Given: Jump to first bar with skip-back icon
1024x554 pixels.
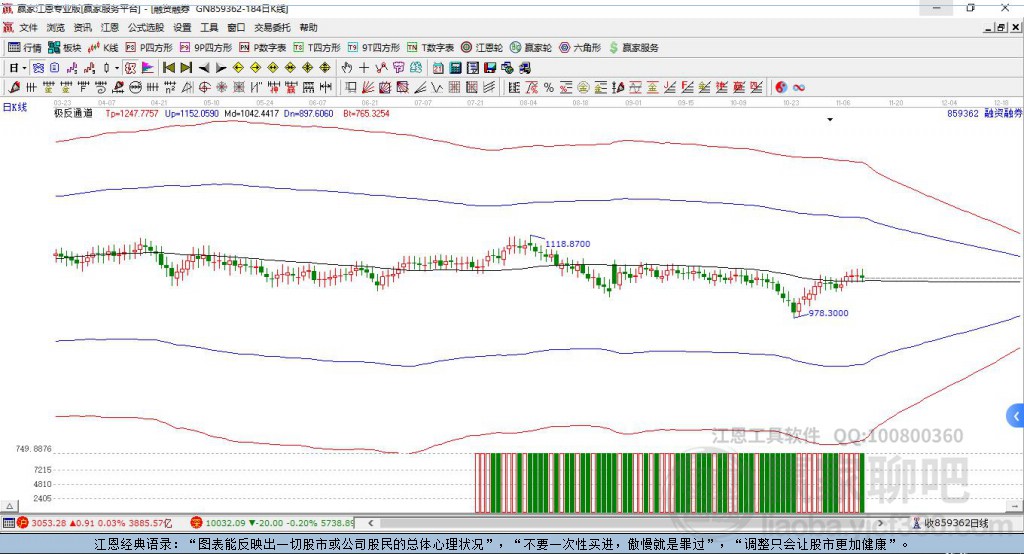Looking at the screenshot, I should [168, 68].
